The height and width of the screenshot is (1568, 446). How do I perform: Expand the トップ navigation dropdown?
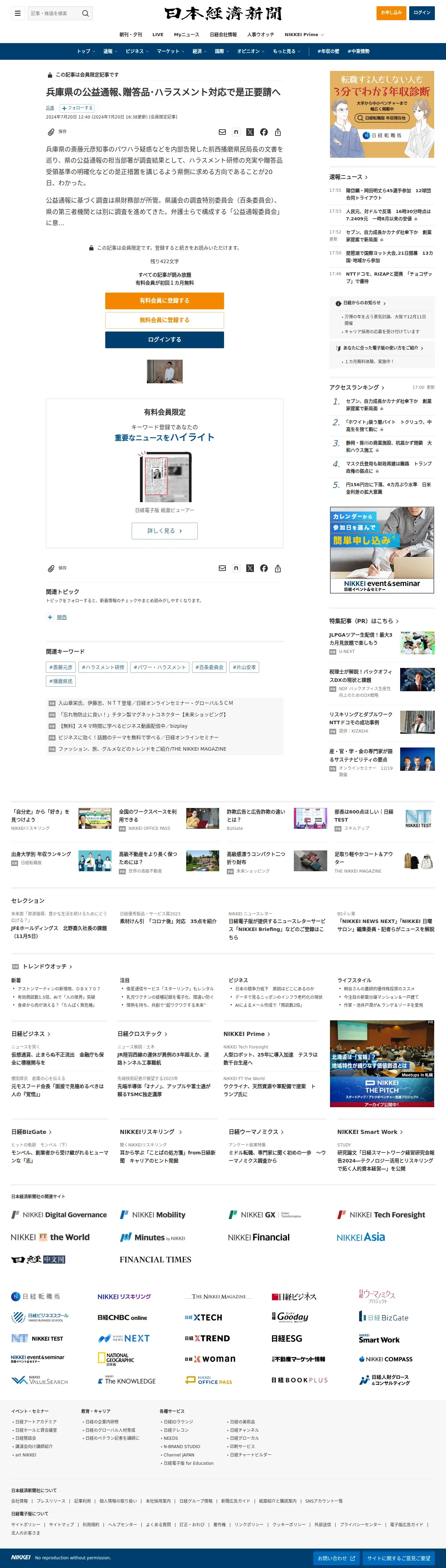(x=86, y=52)
